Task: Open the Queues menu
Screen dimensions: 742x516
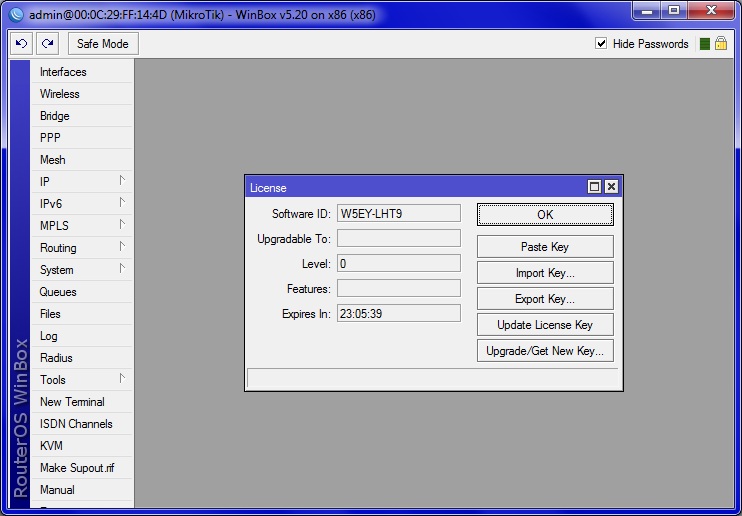Action: (81, 292)
